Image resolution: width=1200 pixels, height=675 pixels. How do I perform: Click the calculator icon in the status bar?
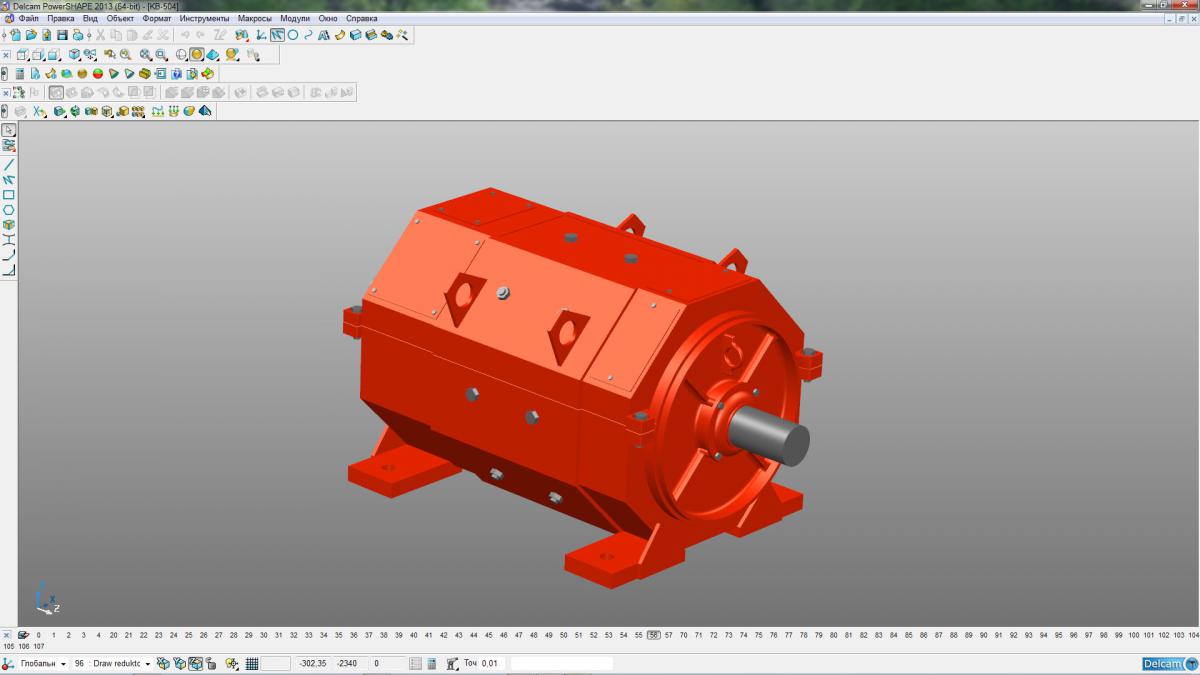click(432, 663)
